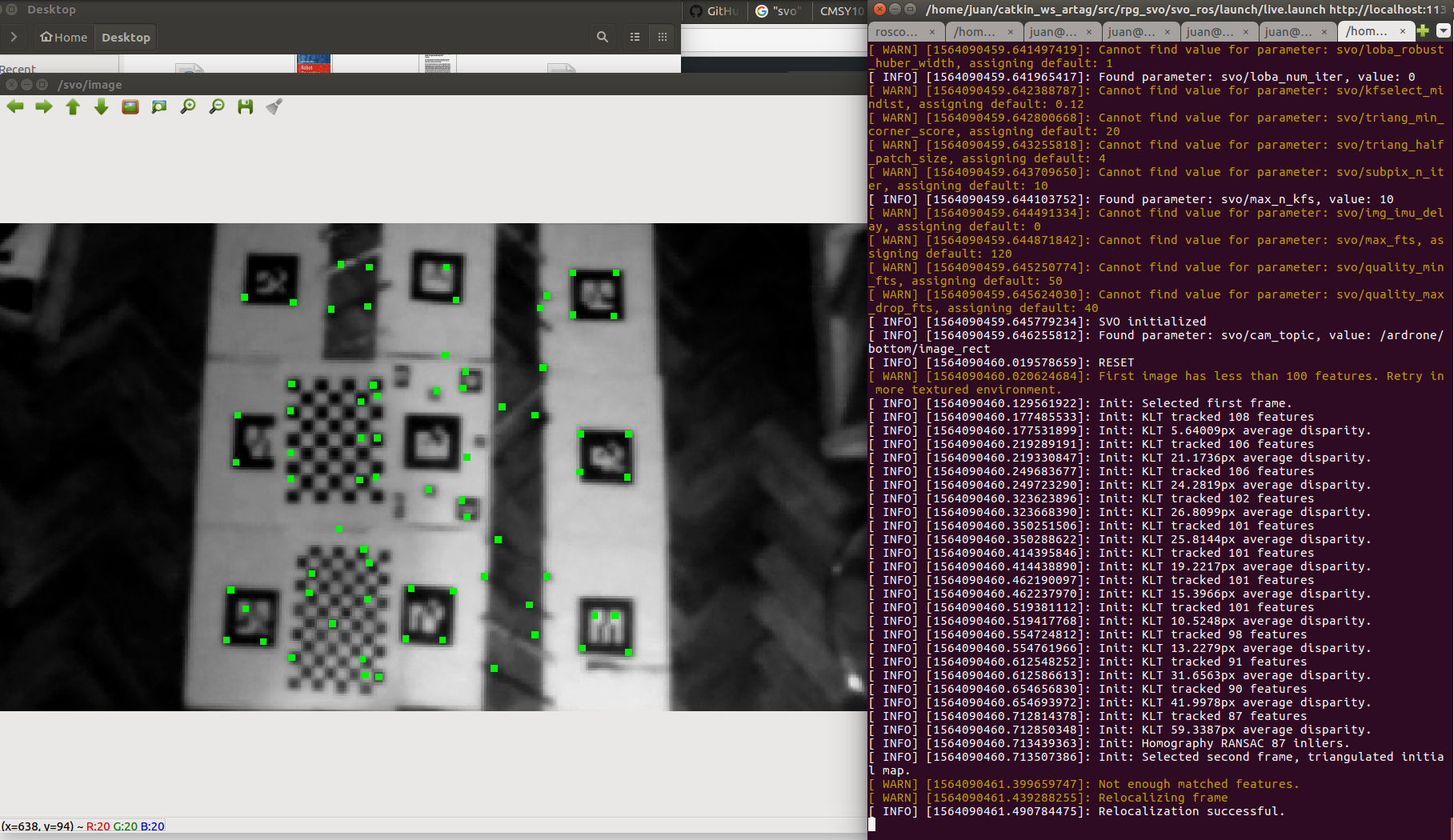Open the GitHub browser tab
This screenshot has width=1454, height=840.
click(715, 11)
